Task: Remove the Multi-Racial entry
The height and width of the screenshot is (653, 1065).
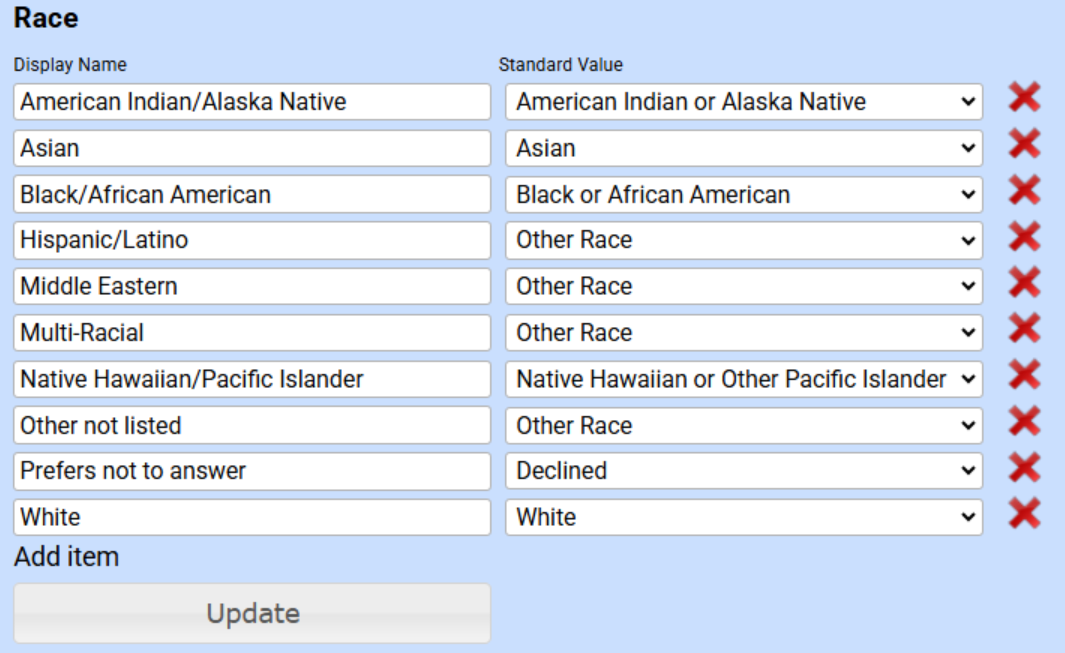Action: coord(1024,329)
